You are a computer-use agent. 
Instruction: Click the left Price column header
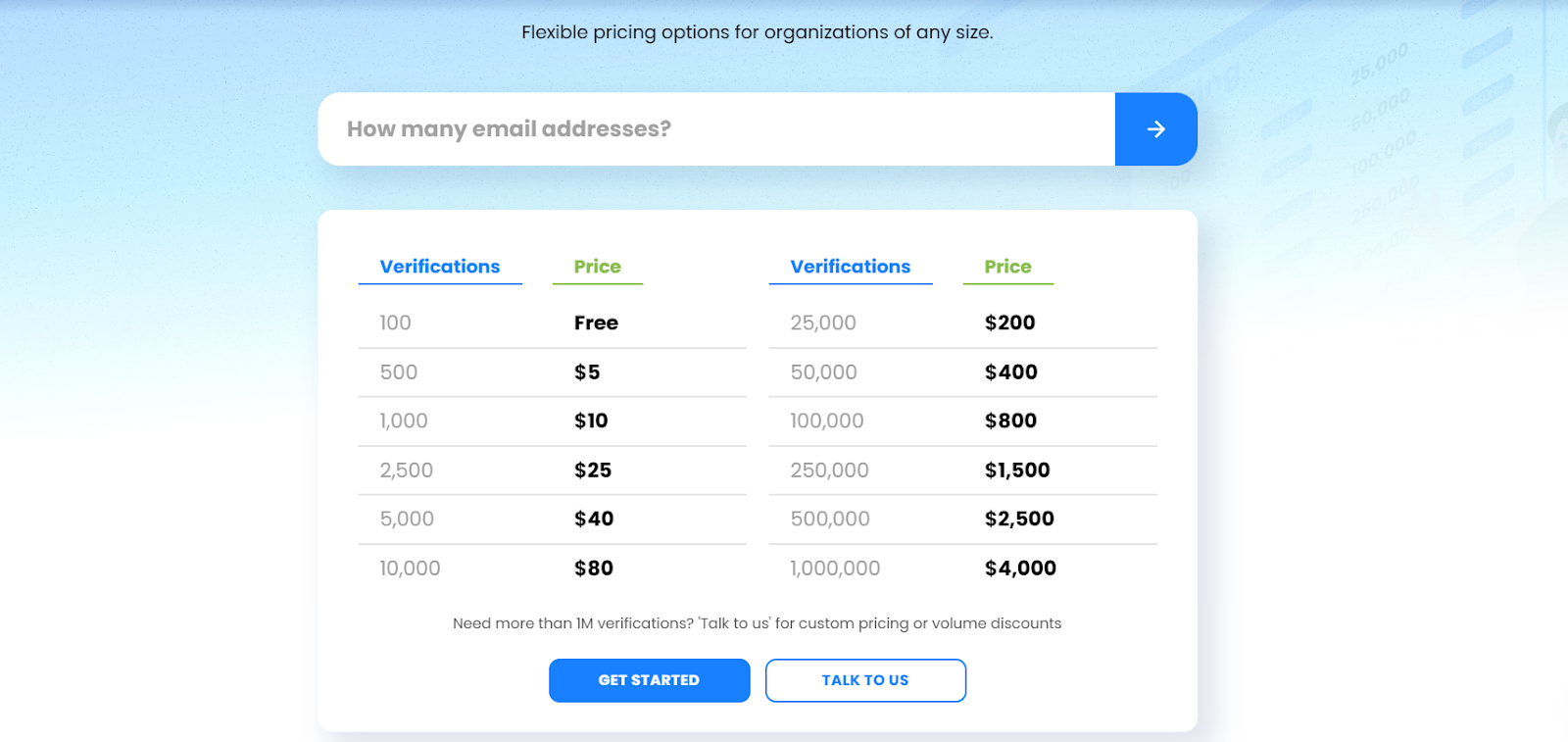597,266
